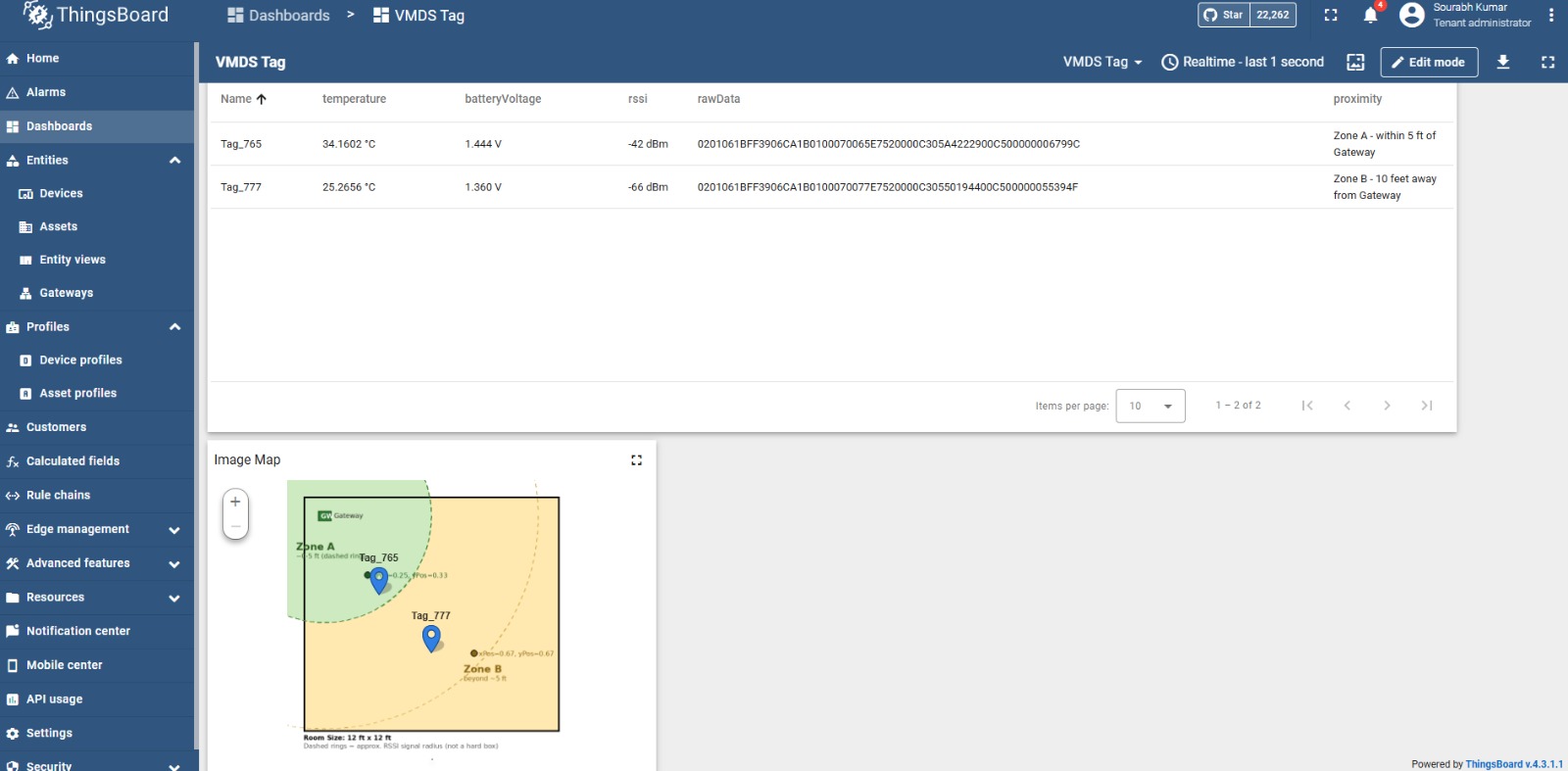
Task: Click the dashboard image export icon
Action: (x=1355, y=62)
